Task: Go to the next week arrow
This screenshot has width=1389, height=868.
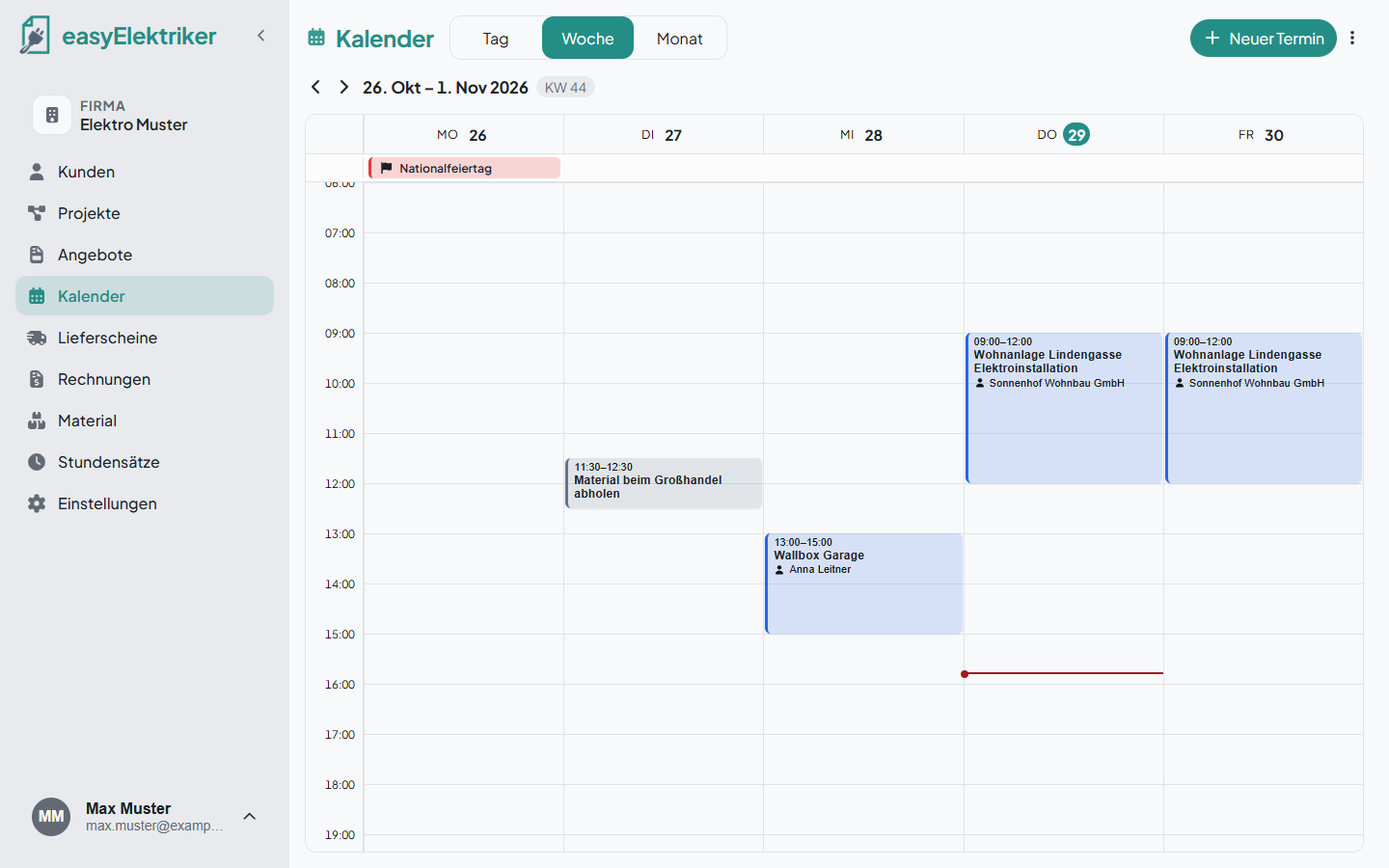Action: coord(343,87)
